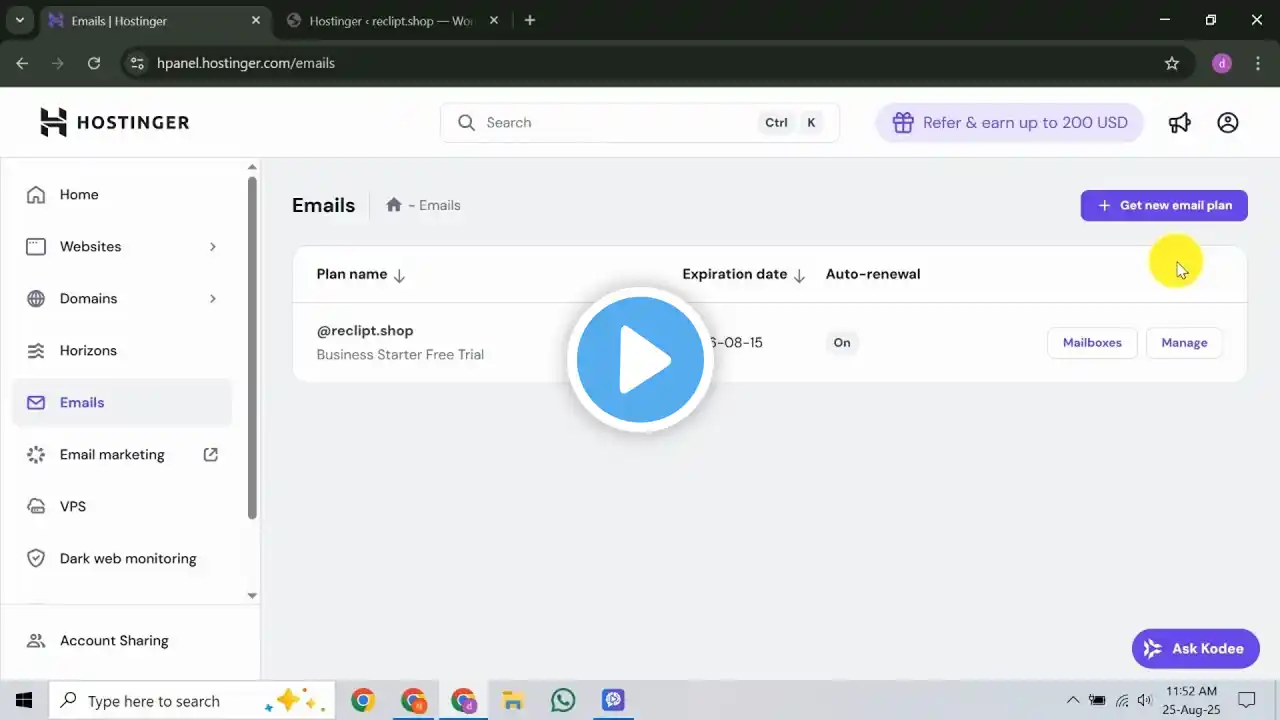Click the Chrome address bar URL

(x=246, y=63)
